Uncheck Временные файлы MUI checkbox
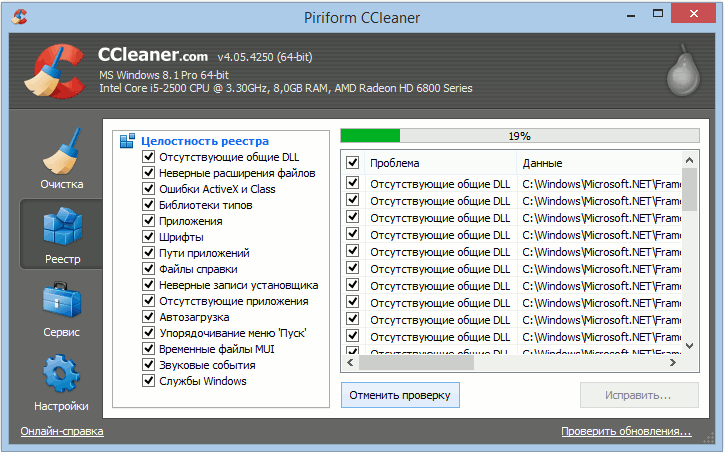 (148, 349)
